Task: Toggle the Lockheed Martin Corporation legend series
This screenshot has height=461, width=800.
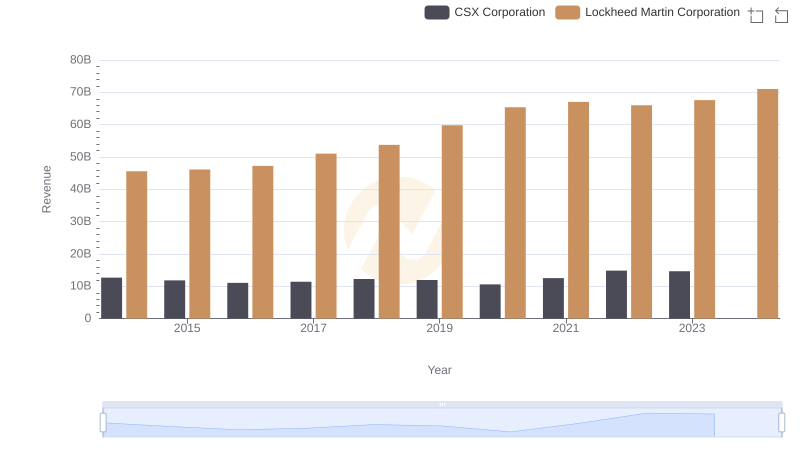Action: click(x=647, y=12)
